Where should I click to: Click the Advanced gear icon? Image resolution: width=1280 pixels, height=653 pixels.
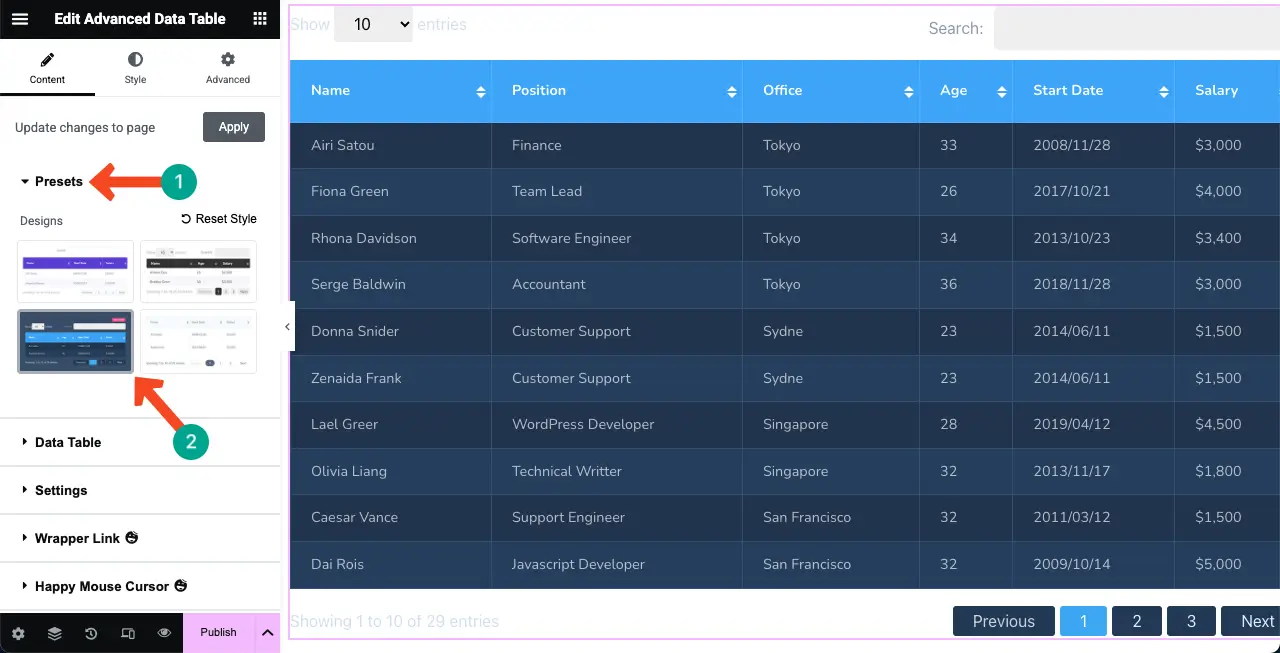[228, 60]
